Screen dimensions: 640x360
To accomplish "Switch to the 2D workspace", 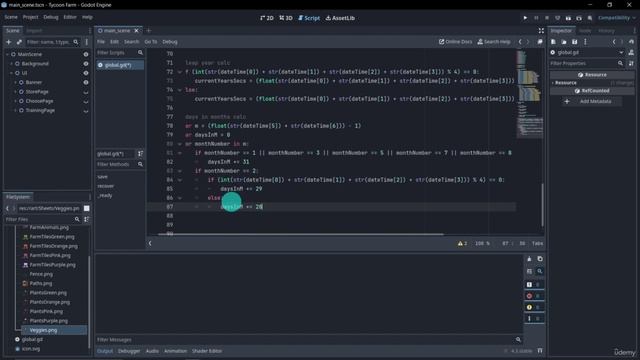I will click(x=267, y=18).
